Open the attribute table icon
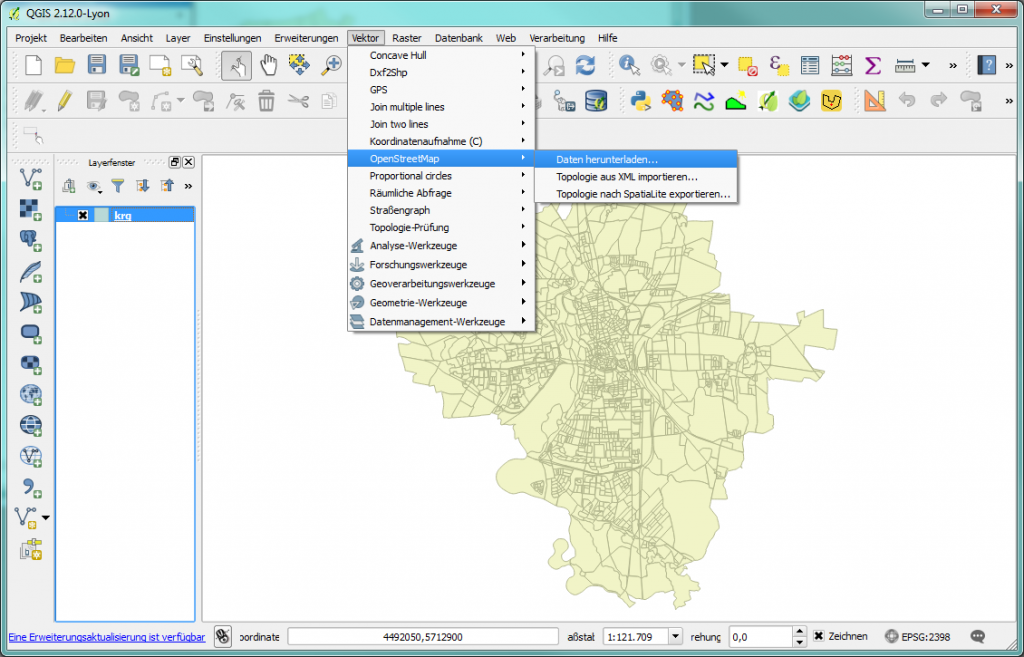The height and width of the screenshot is (657, 1024). [x=809, y=63]
